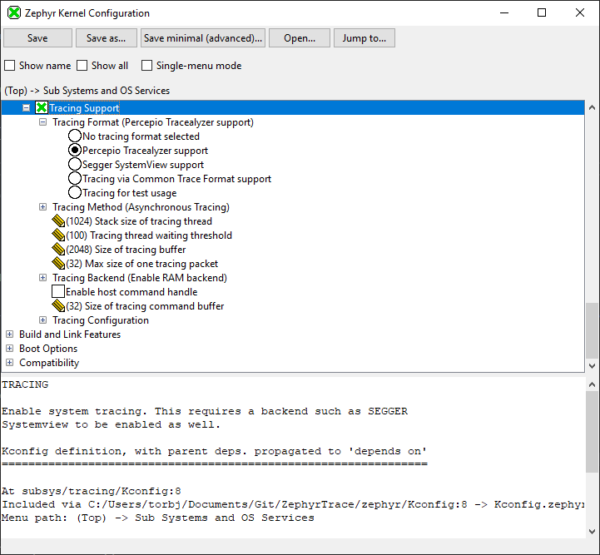Click pencil icon for Tracing thread waiting threshold
Image resolution: width=600 pixels, height=555 pixels.
click(58, 235)
